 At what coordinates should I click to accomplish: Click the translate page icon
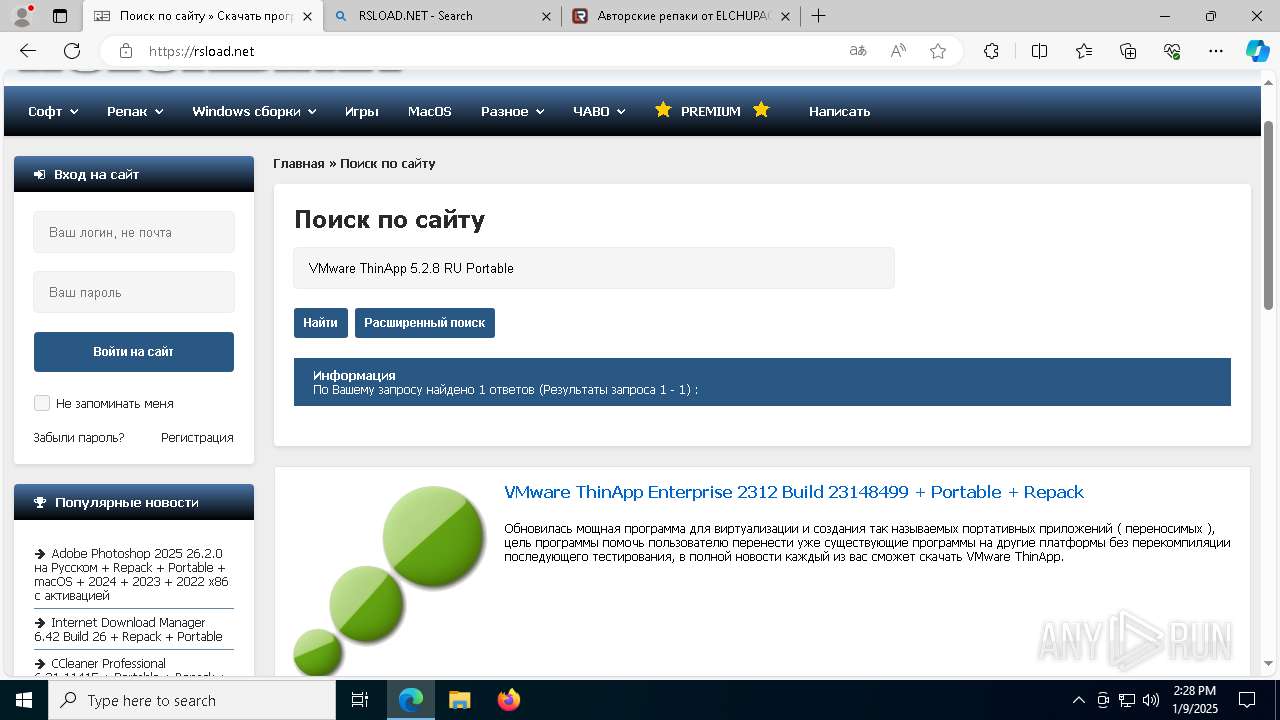[x=858, y=51]
